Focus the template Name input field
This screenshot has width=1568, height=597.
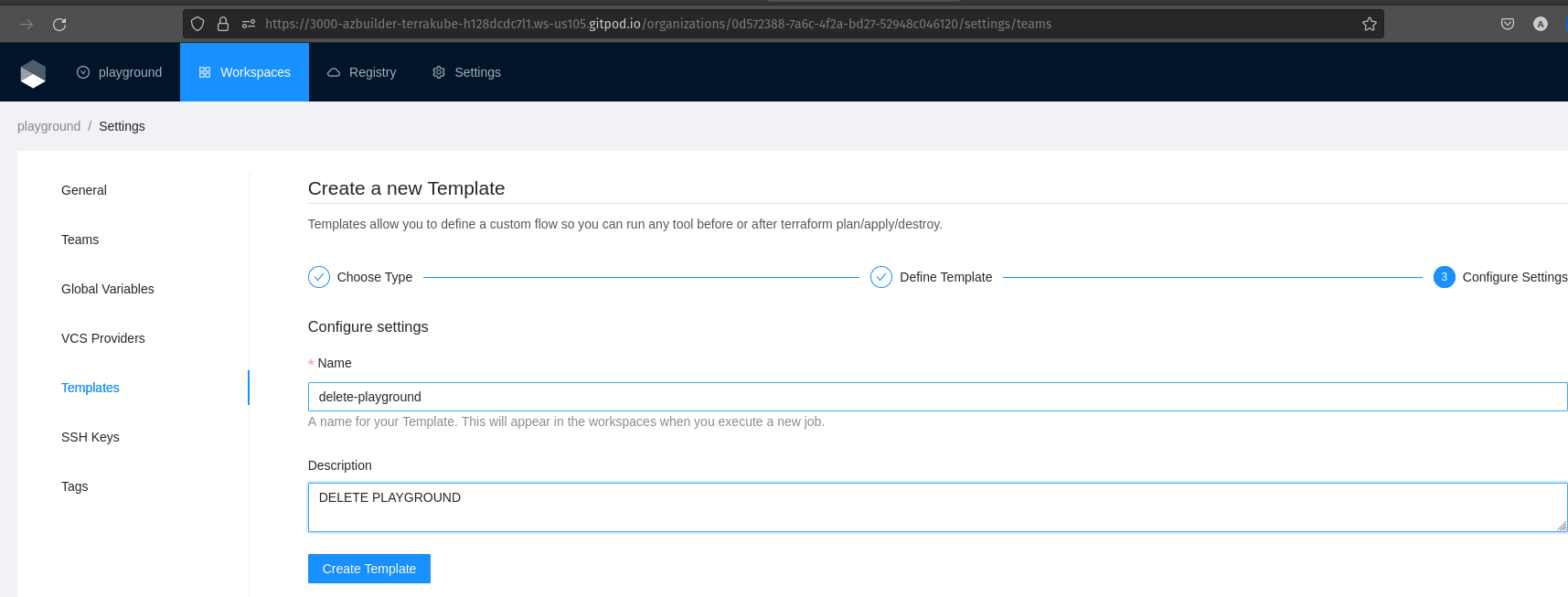coord(937,397)
